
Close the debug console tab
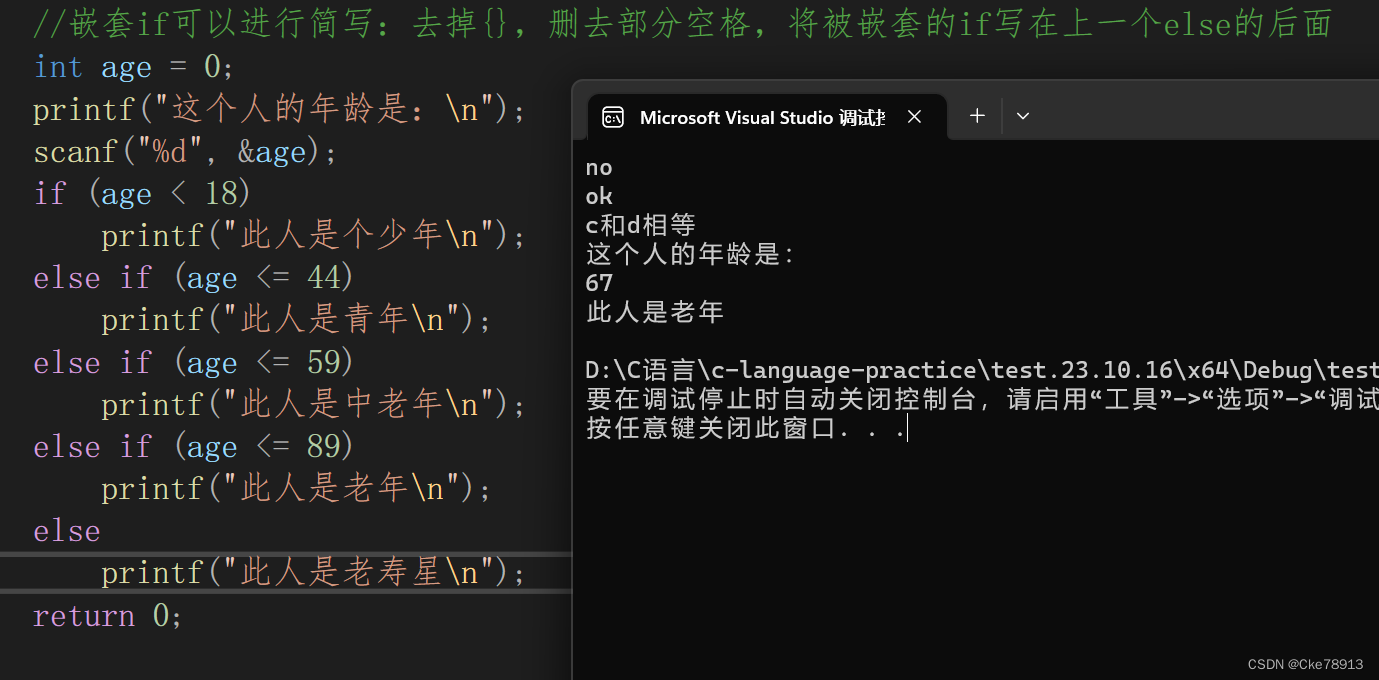pos(914,117)
